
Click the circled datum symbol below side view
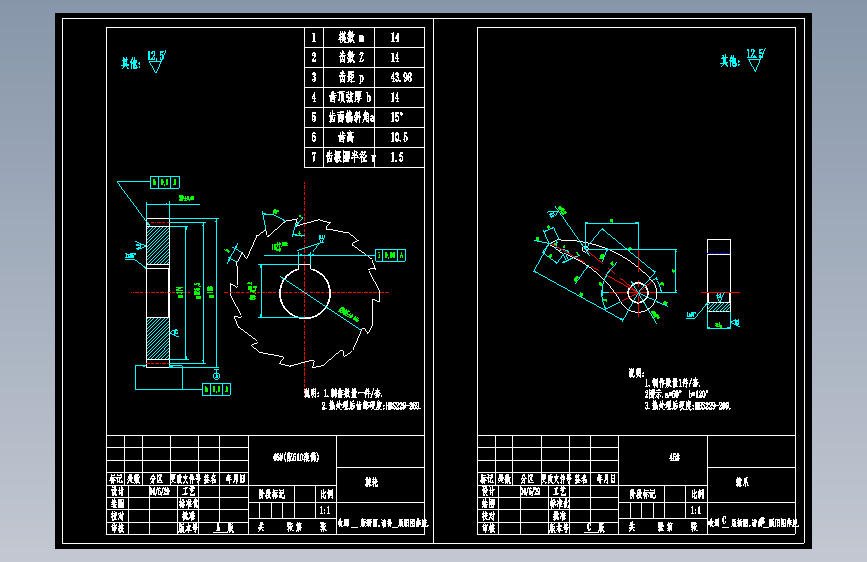tap(217, 376)
